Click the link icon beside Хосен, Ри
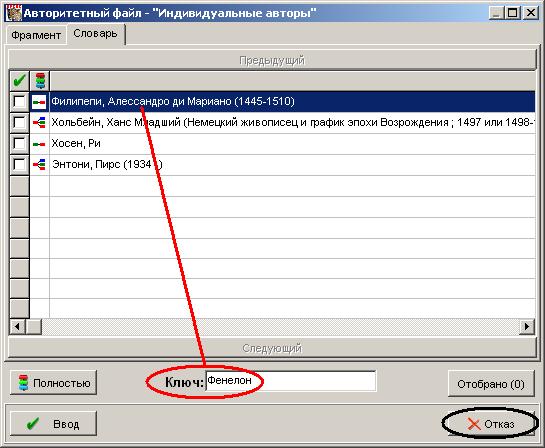 tap(39, 144)
